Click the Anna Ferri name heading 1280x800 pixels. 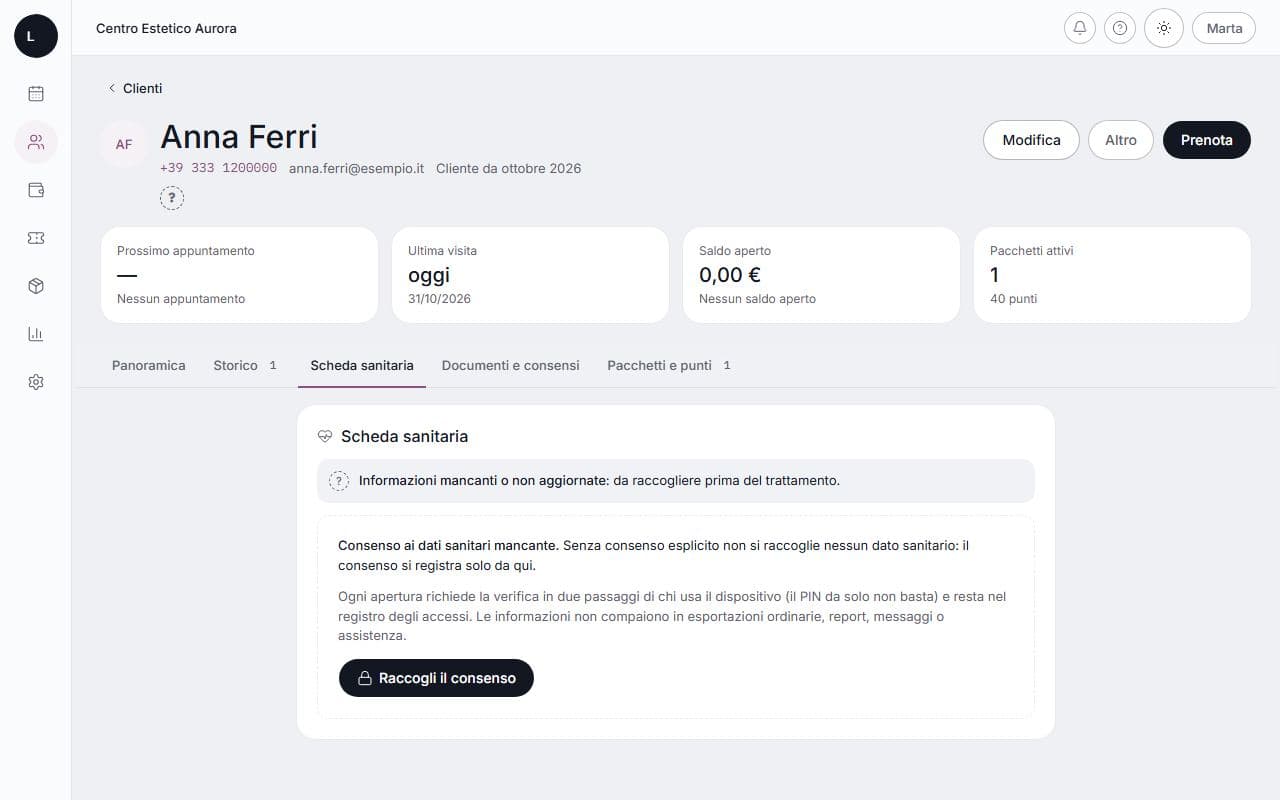pyautogui.click(x=239, y=137)
